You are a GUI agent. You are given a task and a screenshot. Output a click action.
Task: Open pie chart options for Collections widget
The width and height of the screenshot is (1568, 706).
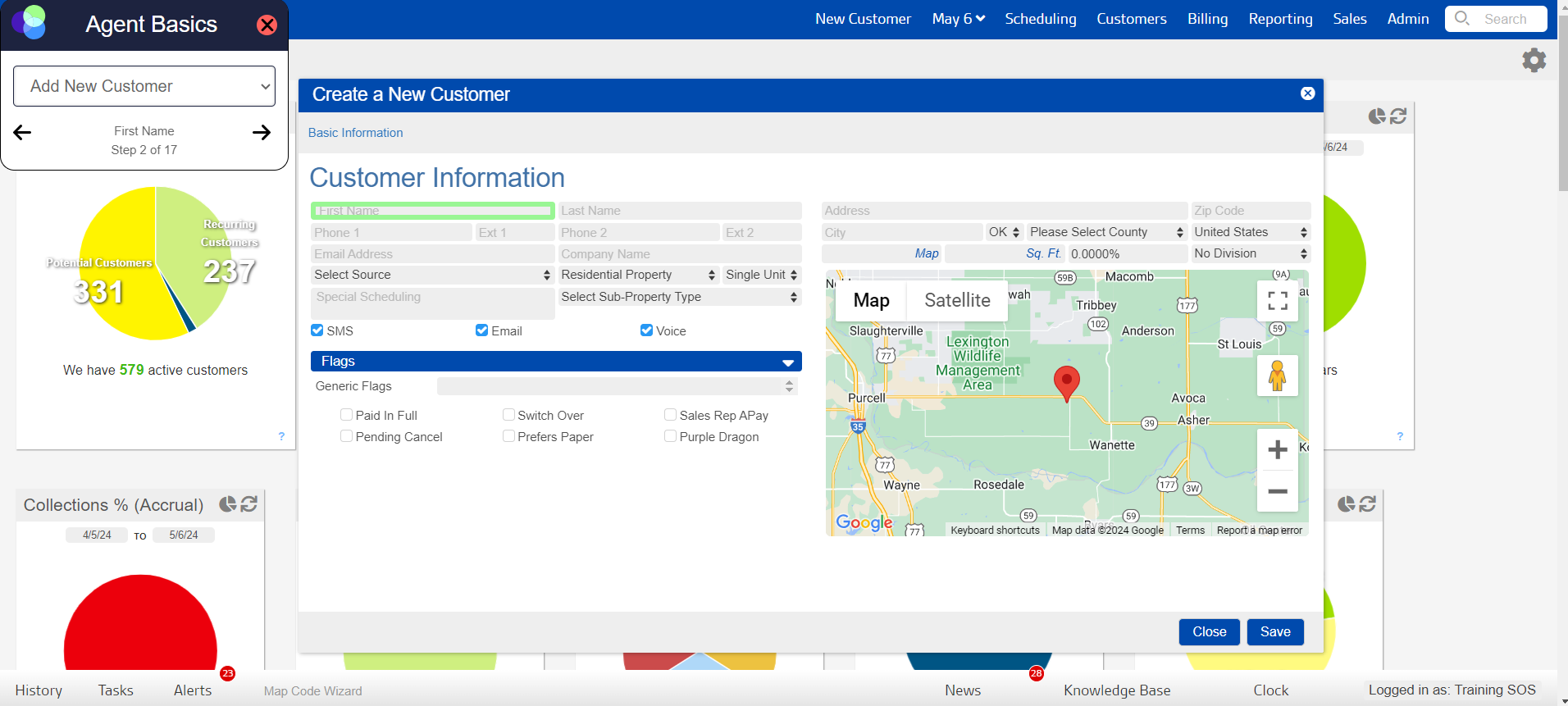click(x=227, y=504)
